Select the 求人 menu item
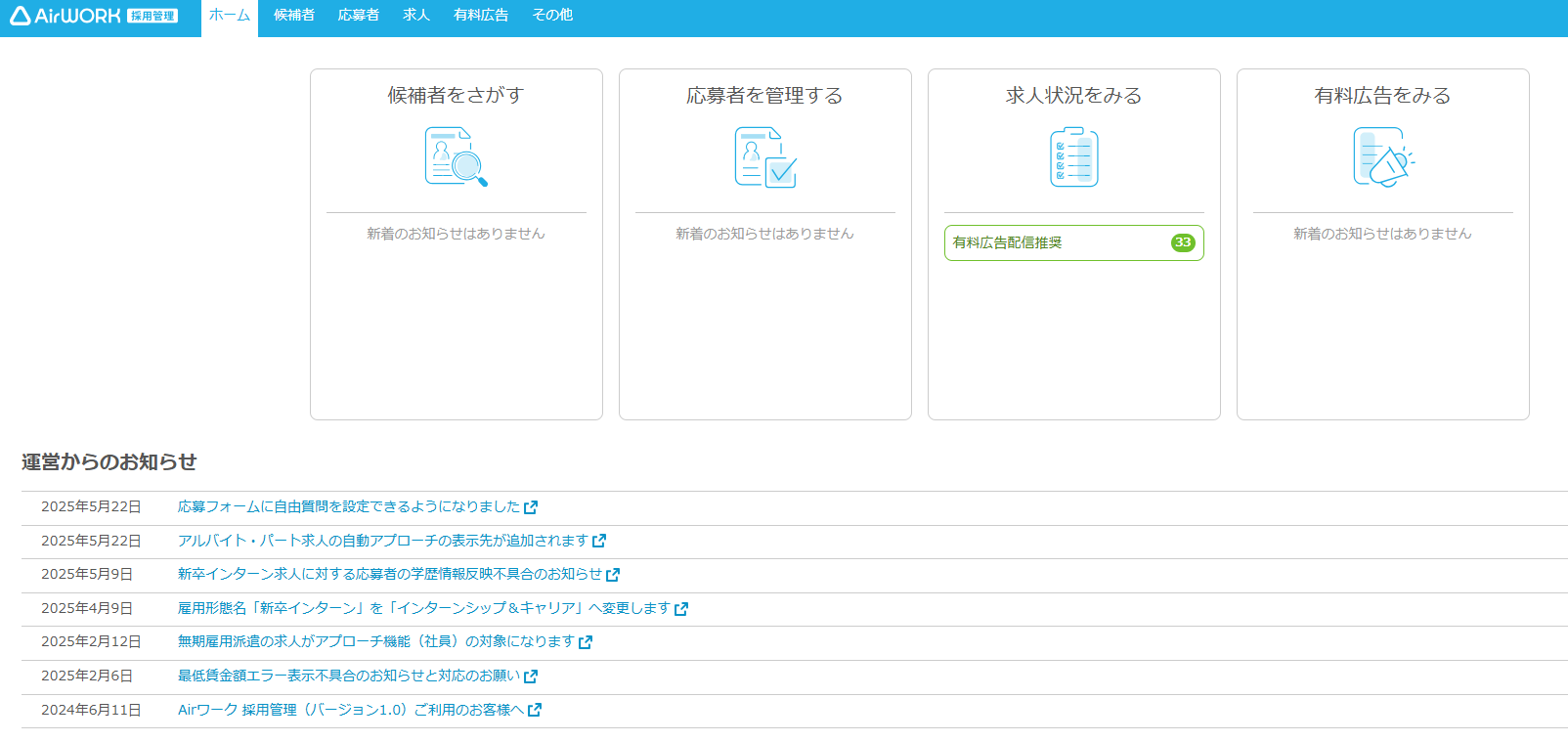The image size is (1568, 742). pyautogui.click(x=416, y=16)
